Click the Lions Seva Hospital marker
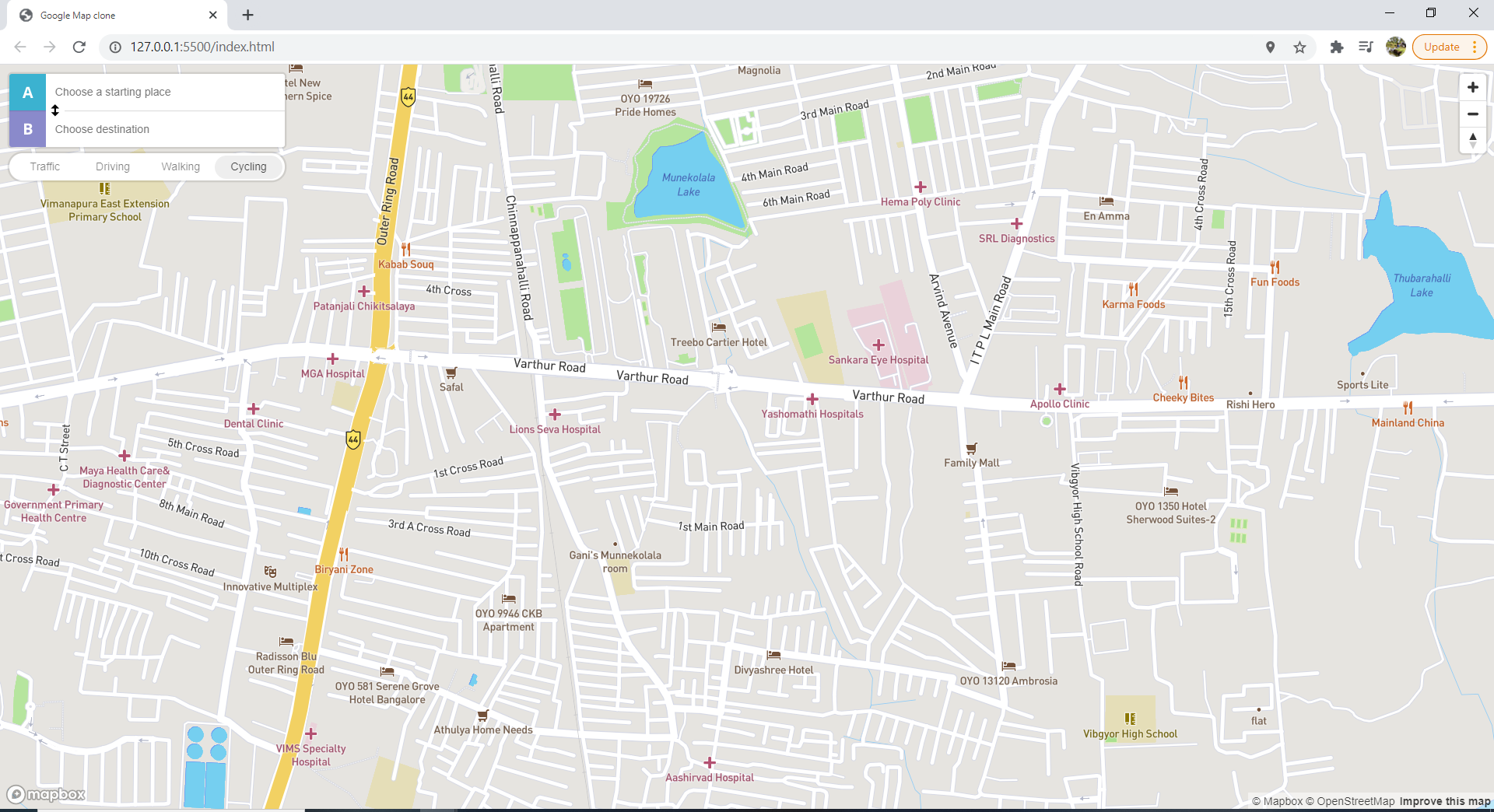This screenshot has width=1494, height=812. (x=555, y=415)
